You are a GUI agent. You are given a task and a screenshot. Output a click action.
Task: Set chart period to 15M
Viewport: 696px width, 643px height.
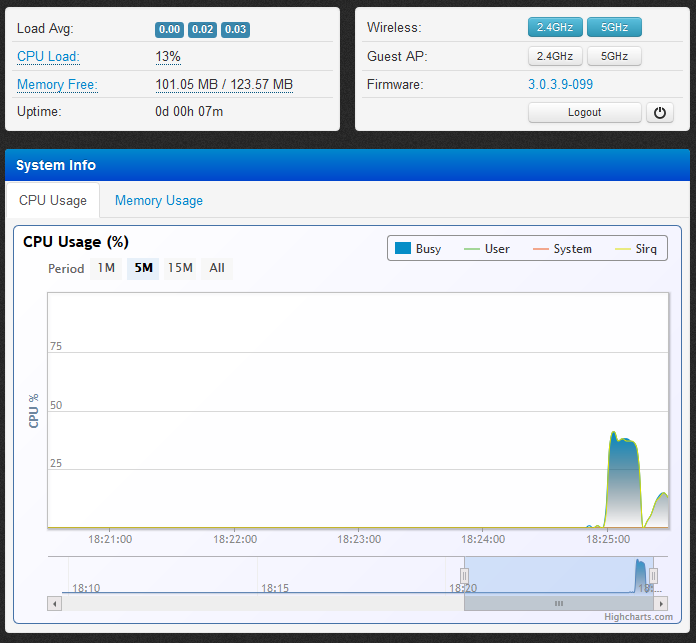coord(180,268)
